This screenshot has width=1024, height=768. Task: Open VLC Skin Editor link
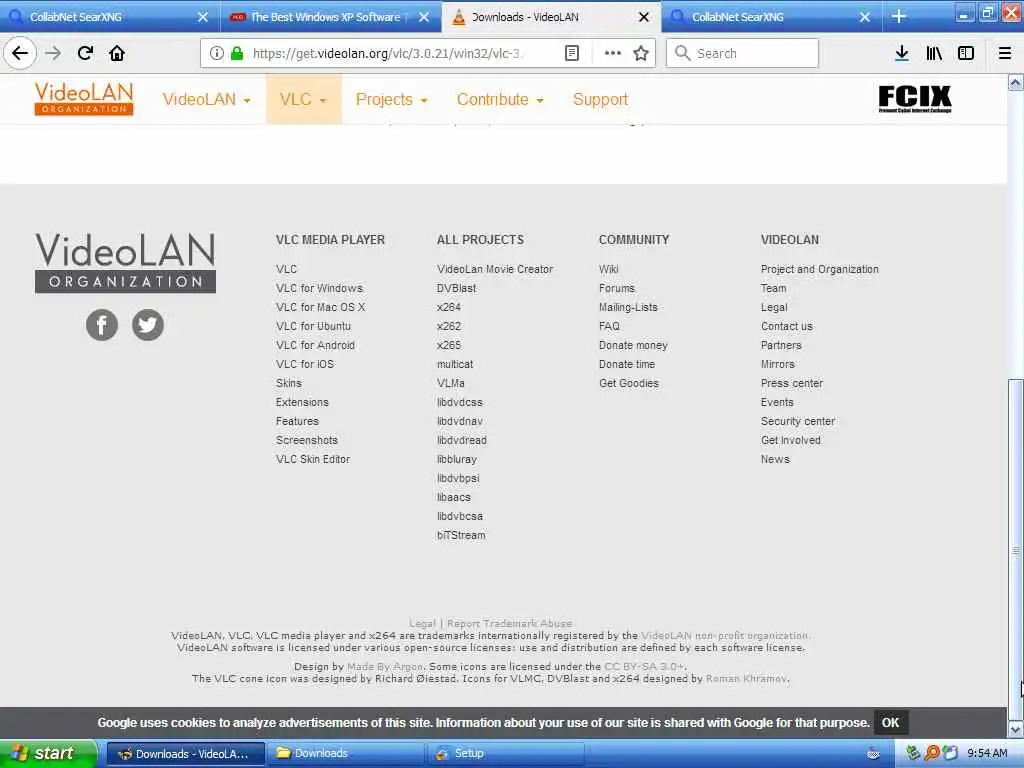(313, 459)
